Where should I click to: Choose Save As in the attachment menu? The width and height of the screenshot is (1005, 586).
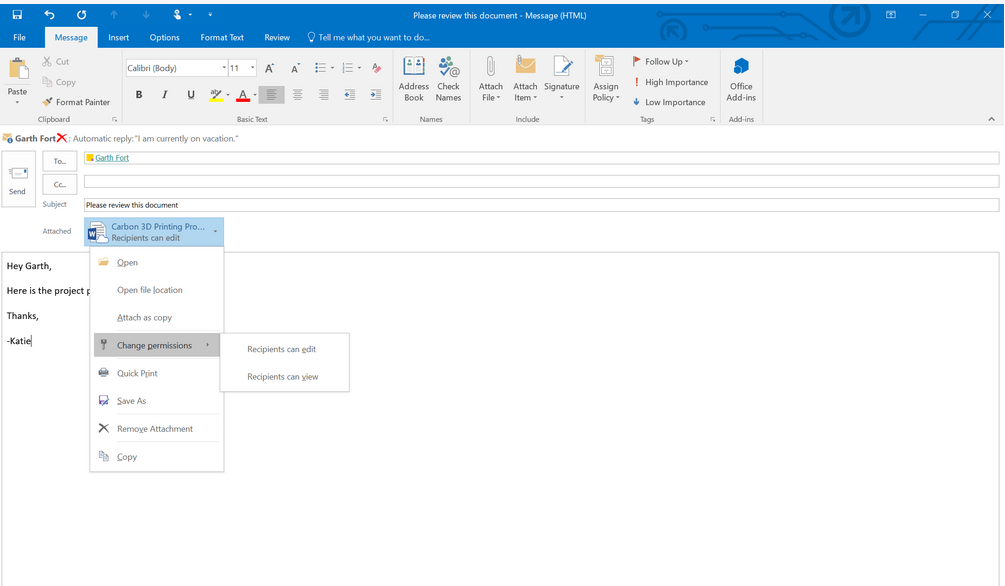157,401
